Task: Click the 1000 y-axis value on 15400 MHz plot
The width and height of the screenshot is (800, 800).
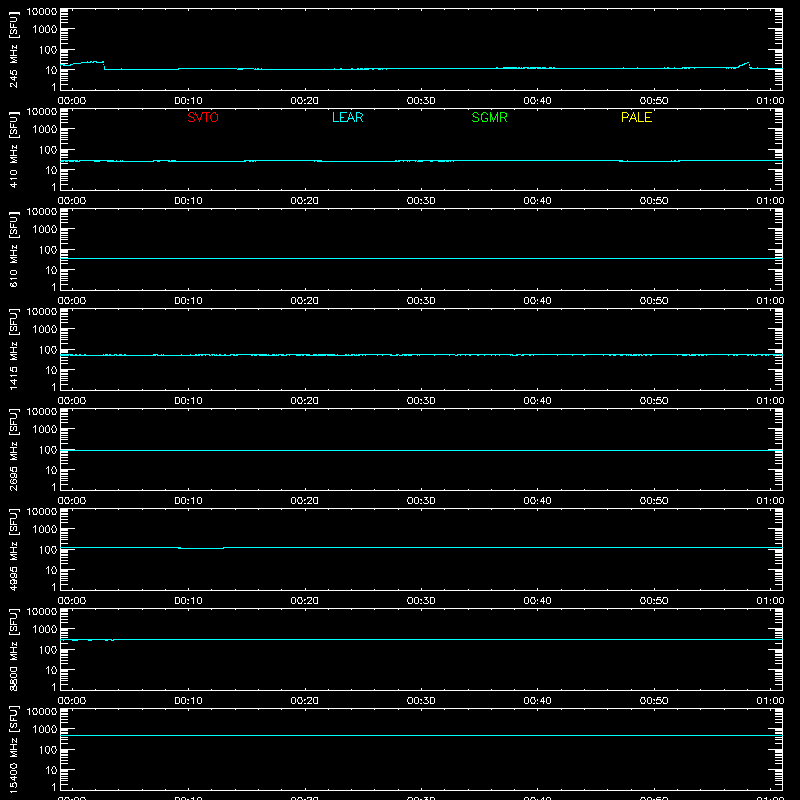Action: 45,729
